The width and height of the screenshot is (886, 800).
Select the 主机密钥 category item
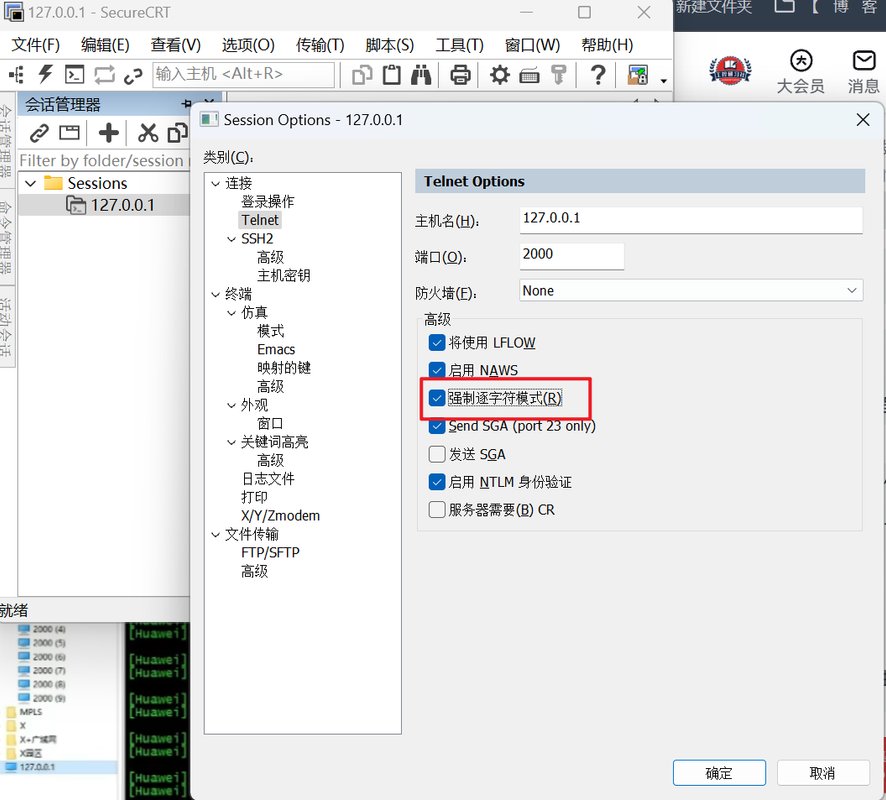pyautogui.click(x=284, y=276)
